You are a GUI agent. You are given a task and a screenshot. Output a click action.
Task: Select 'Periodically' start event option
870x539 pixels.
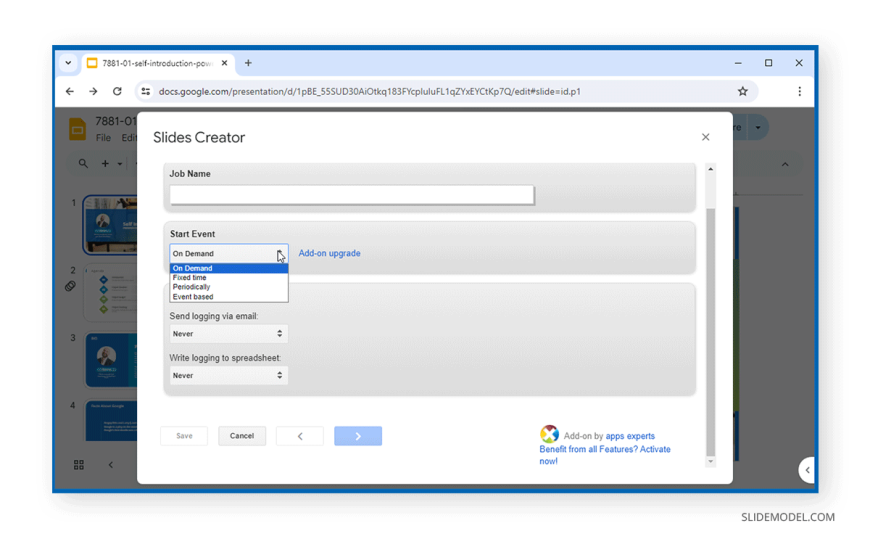tap(192, 287)
